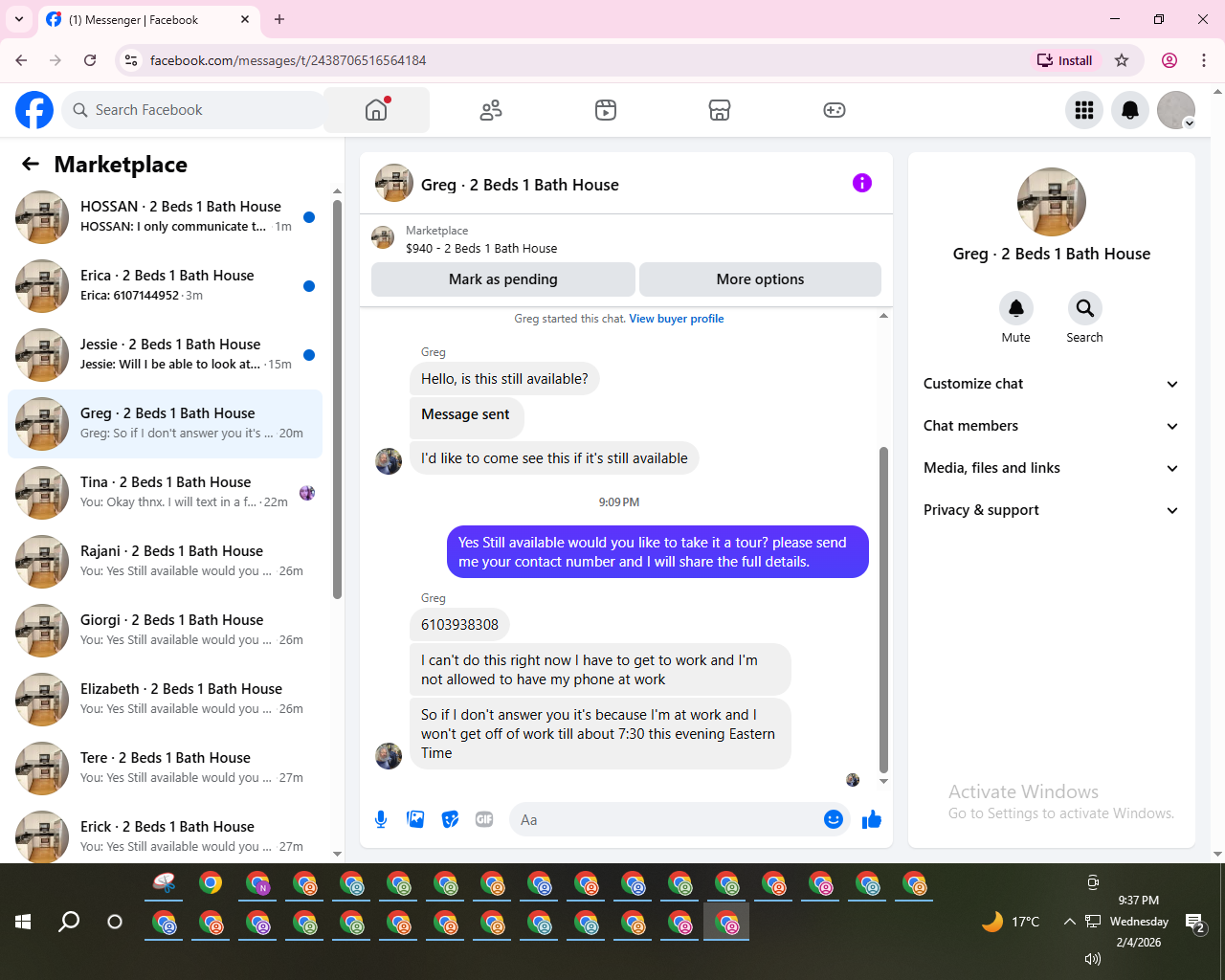Open the Windows notification center icon

click(1195, 923)
